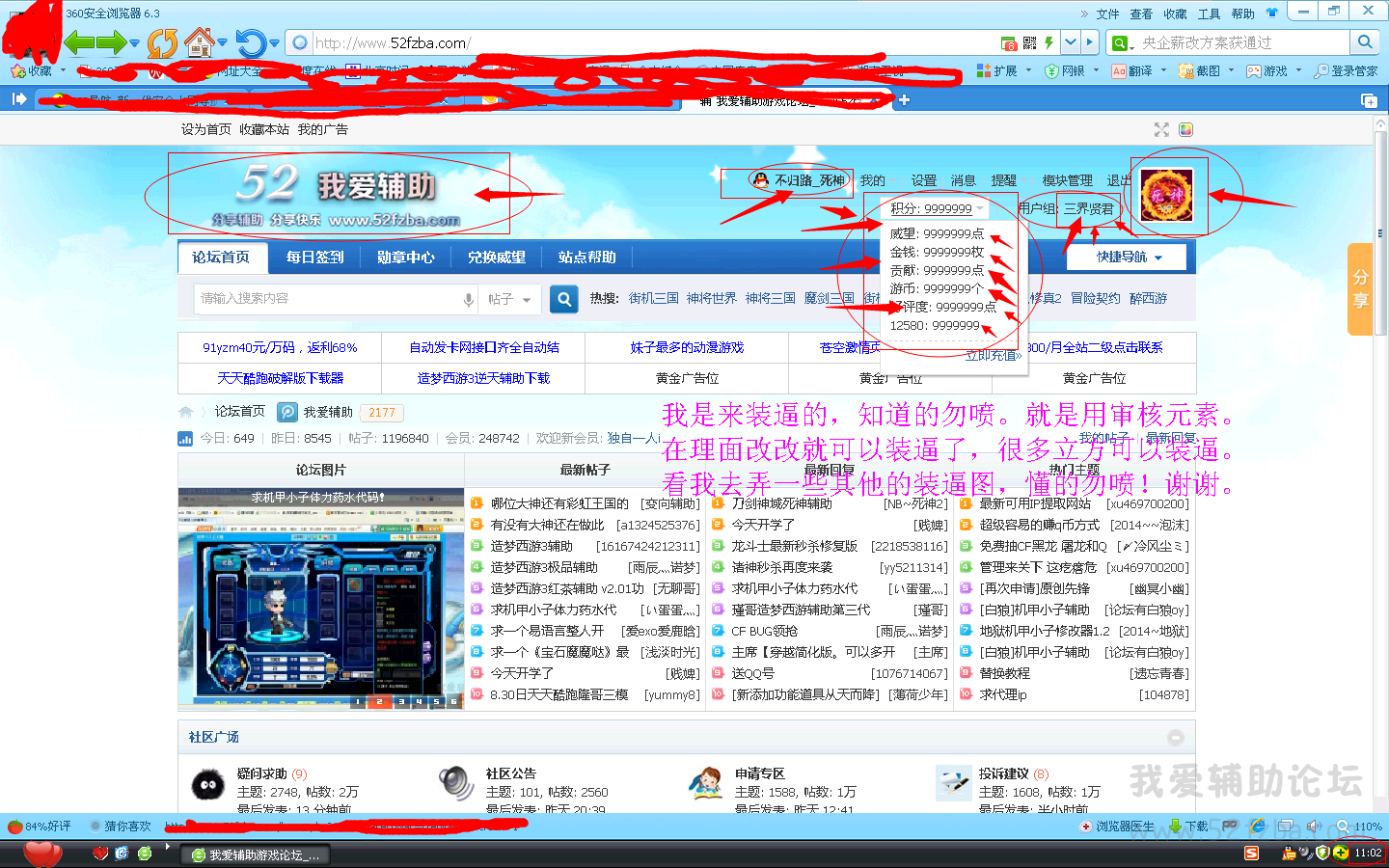The image size is (1389, 868).
Task: Click the forum slideshow image
Action: point(321,598)
